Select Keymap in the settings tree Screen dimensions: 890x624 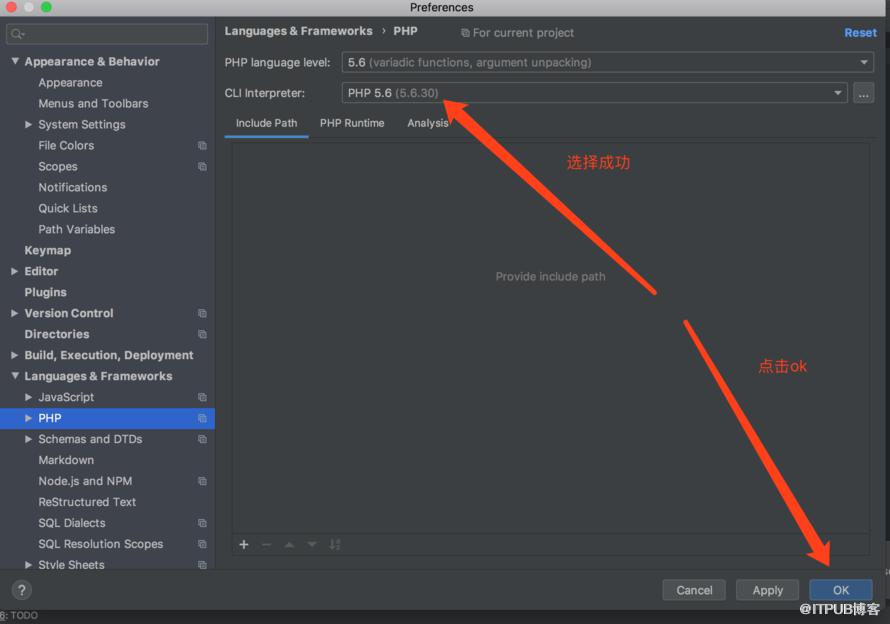tap(48, 250)
